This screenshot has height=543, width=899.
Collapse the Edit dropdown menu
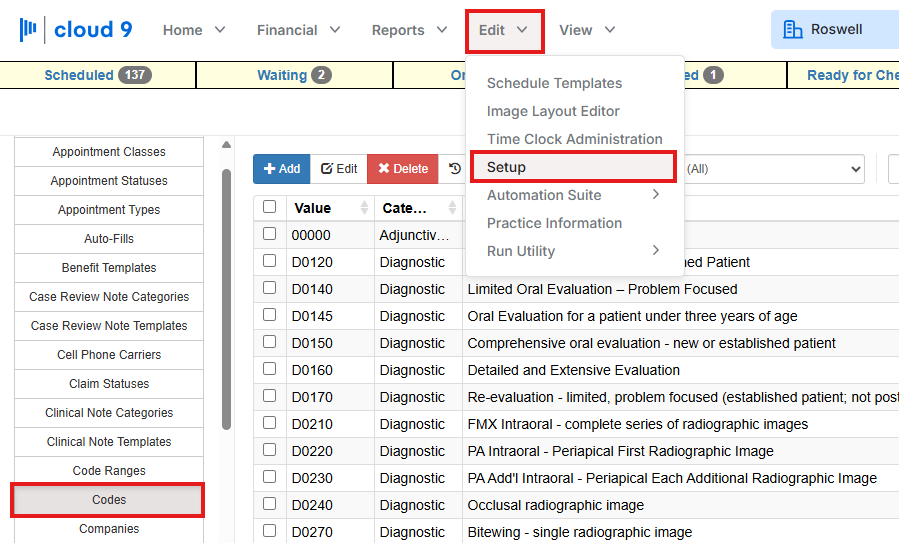click(504, 30)
